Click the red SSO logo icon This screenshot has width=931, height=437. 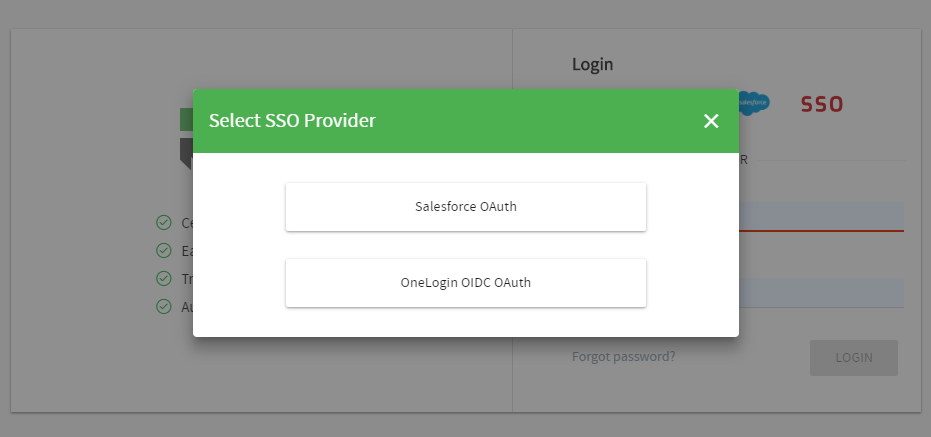click(x=822, y=103)
